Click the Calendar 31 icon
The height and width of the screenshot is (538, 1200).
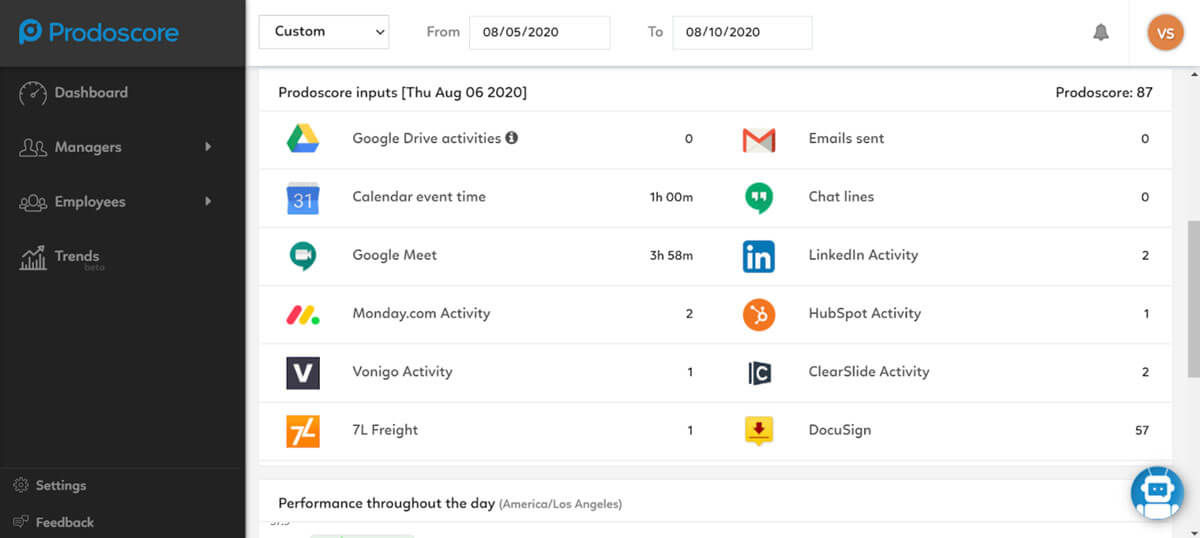(x=303, y=198)
